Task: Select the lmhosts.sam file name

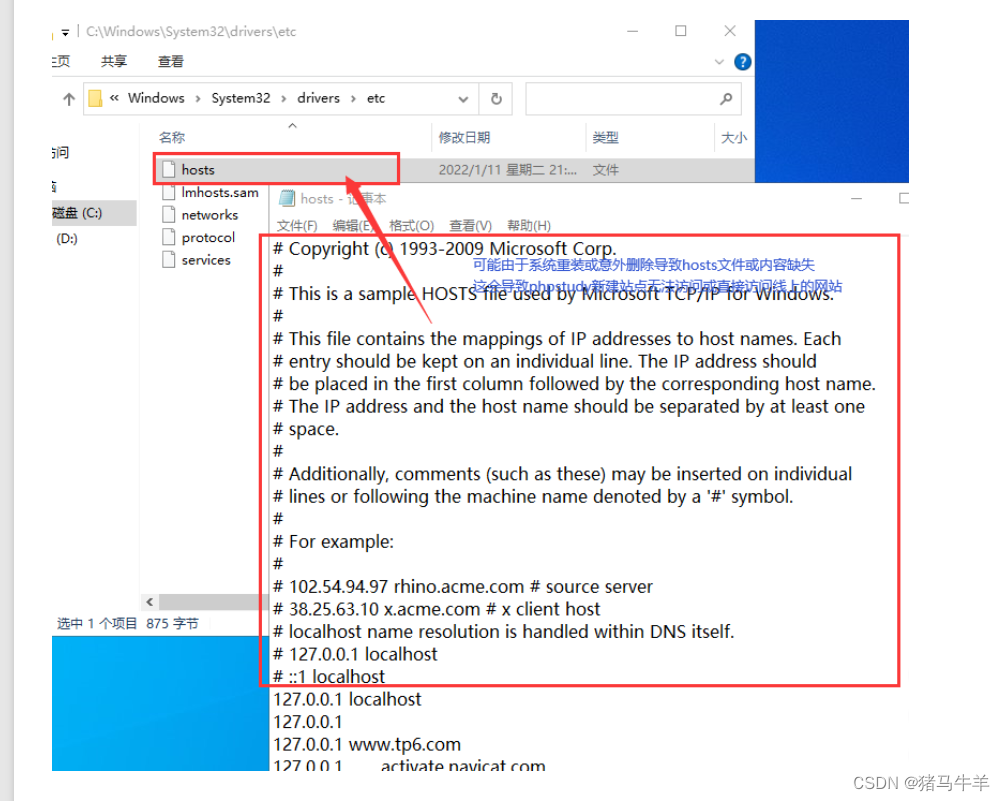Action: (x=220, y=192)
